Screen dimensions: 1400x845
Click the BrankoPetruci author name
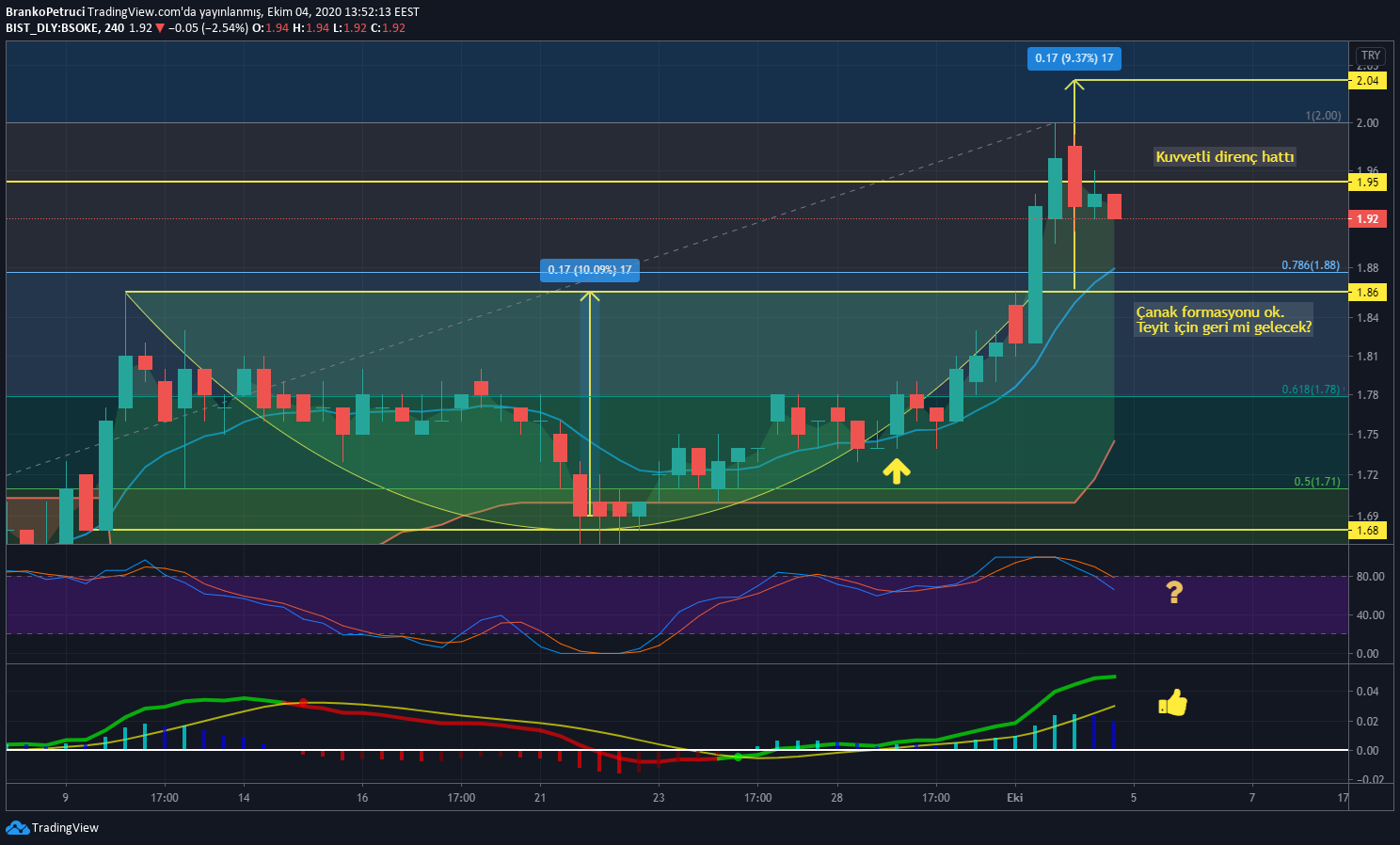pyautogui.click(x=44, y=12)
